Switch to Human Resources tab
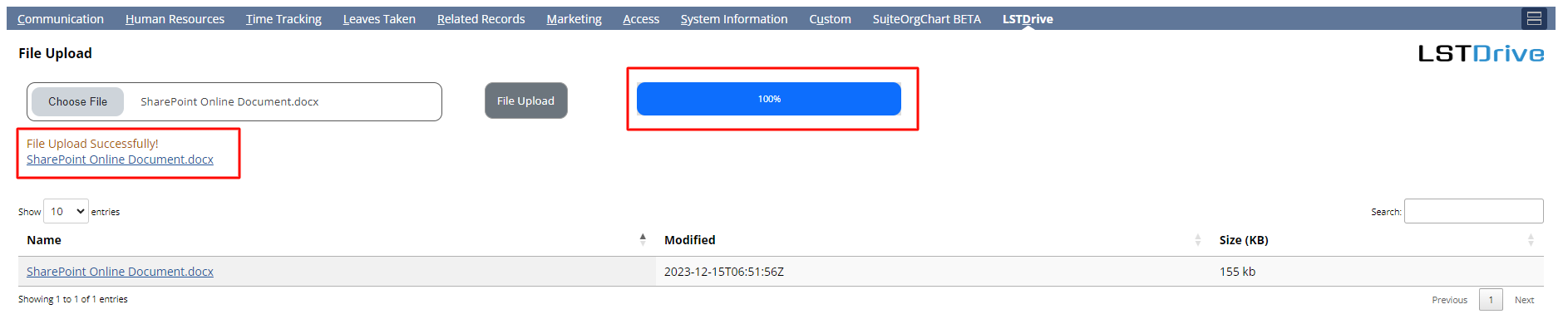The width and height of the screenshot is (1568, 324). tap(175, 18)
